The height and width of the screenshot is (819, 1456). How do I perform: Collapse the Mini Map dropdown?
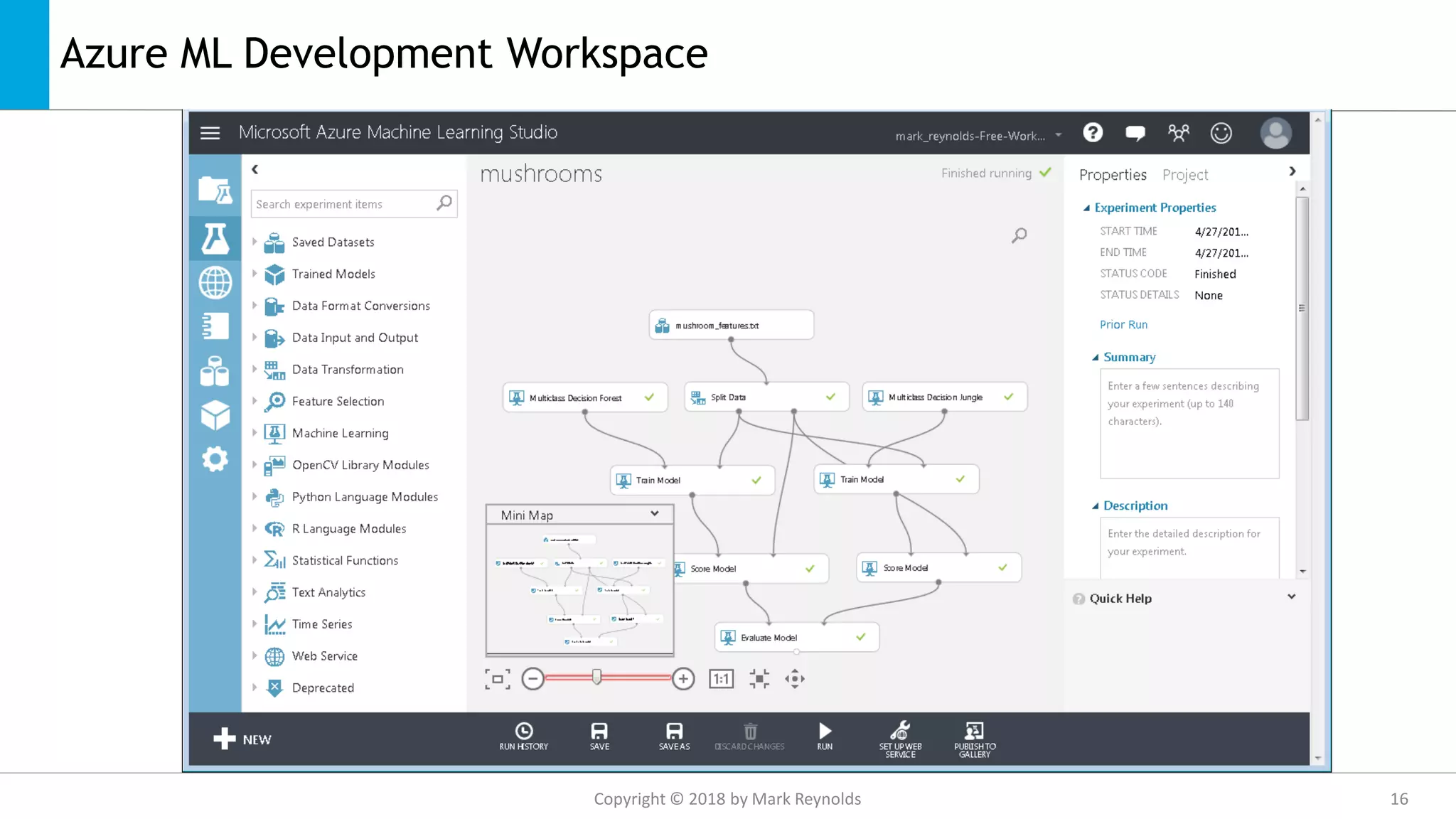pos(654,514)
